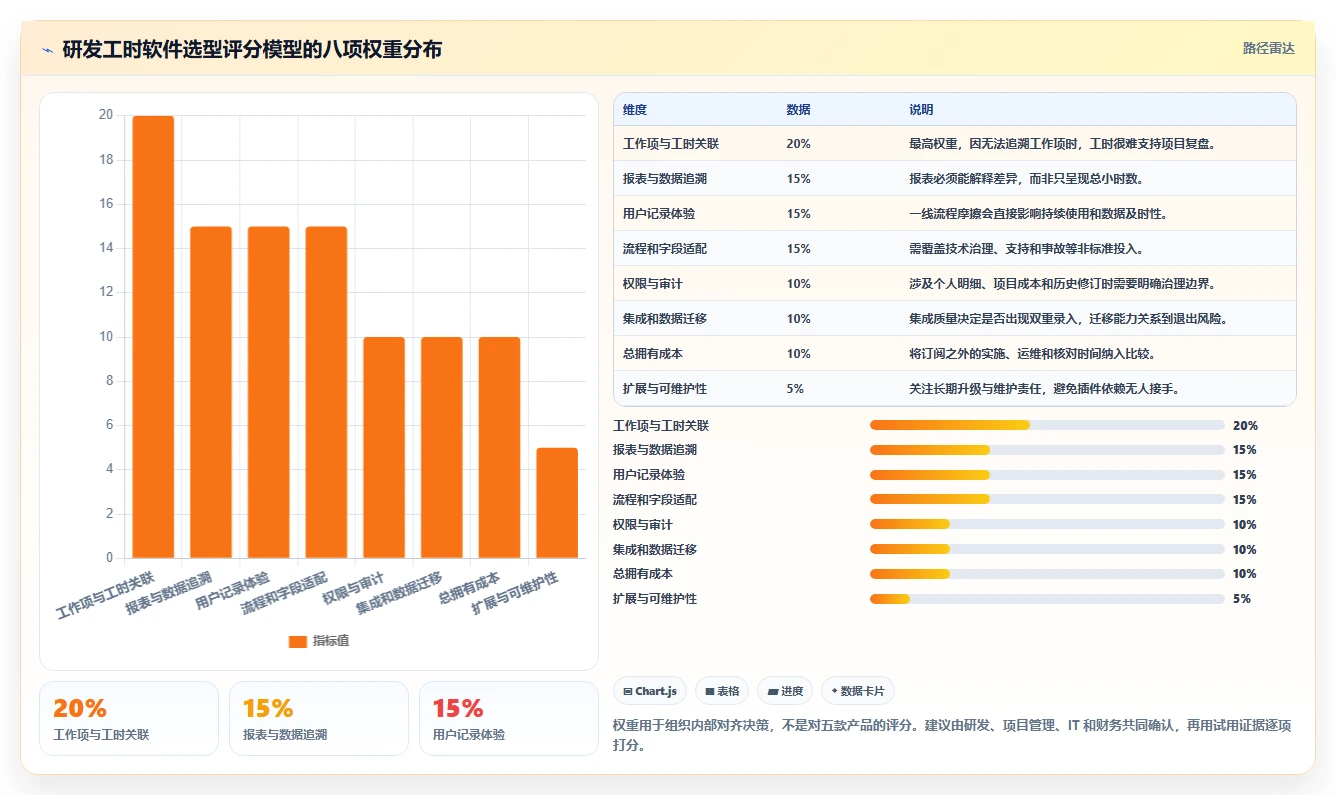The image size is (1336, 795).
Task: Click the 报表与数据追溯 bar in the chart
Action: (x=211, y=392)
